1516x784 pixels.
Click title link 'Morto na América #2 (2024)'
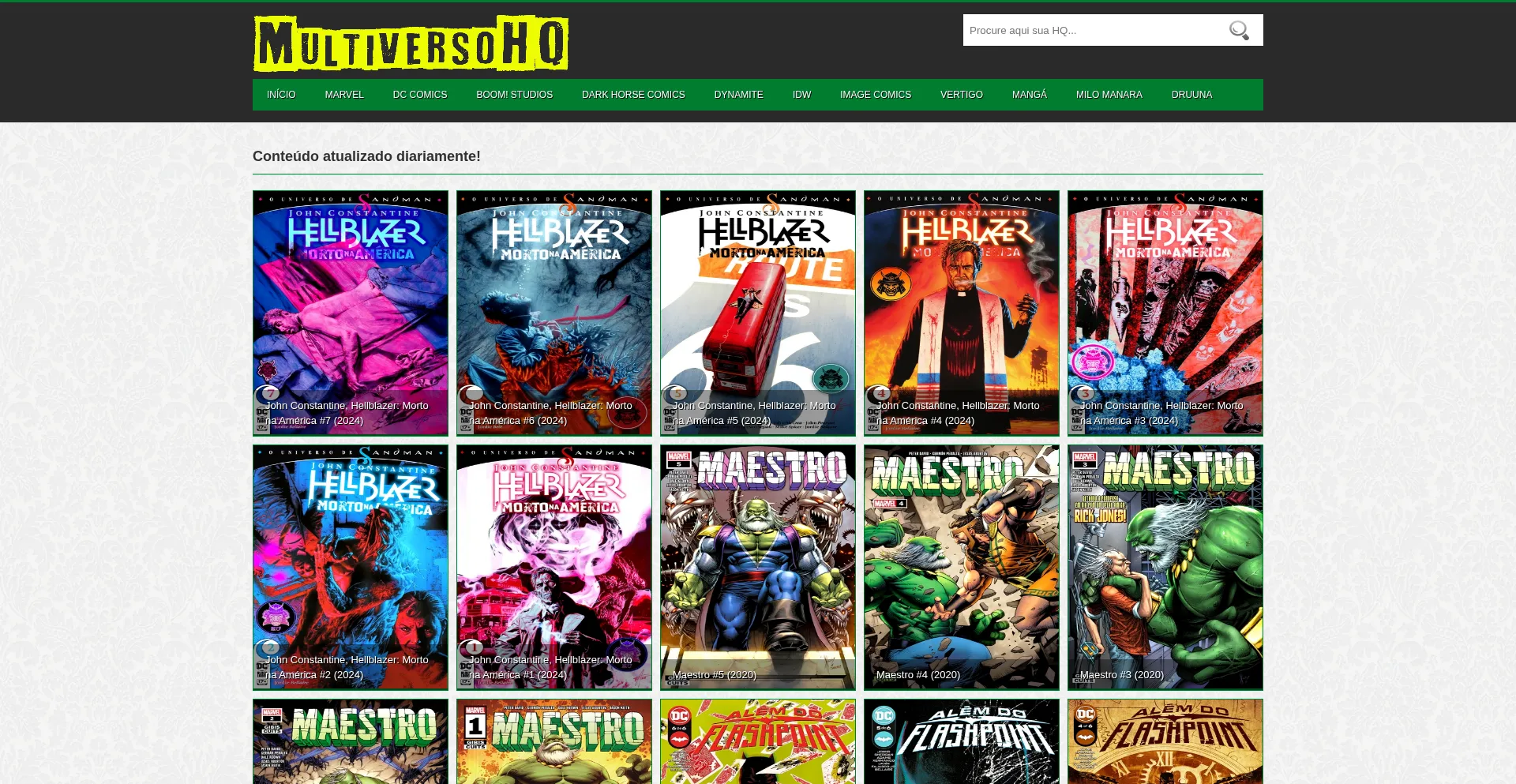tap(347, 667)
